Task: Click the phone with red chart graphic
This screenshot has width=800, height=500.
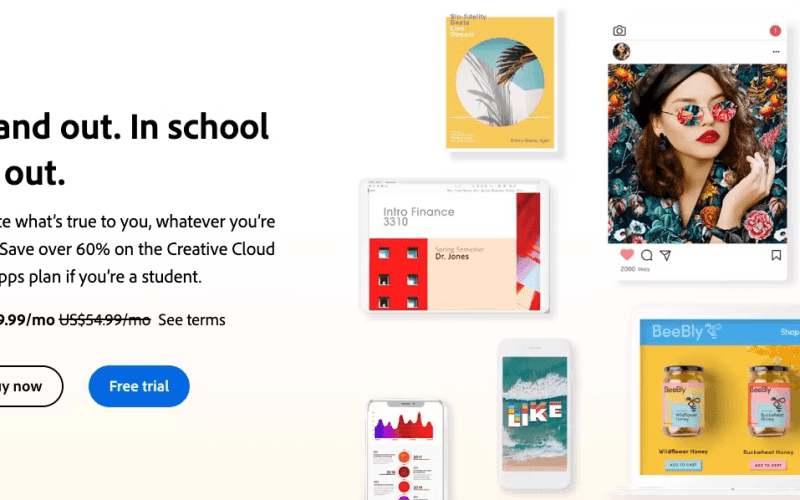Action: (x=405, y=450)
